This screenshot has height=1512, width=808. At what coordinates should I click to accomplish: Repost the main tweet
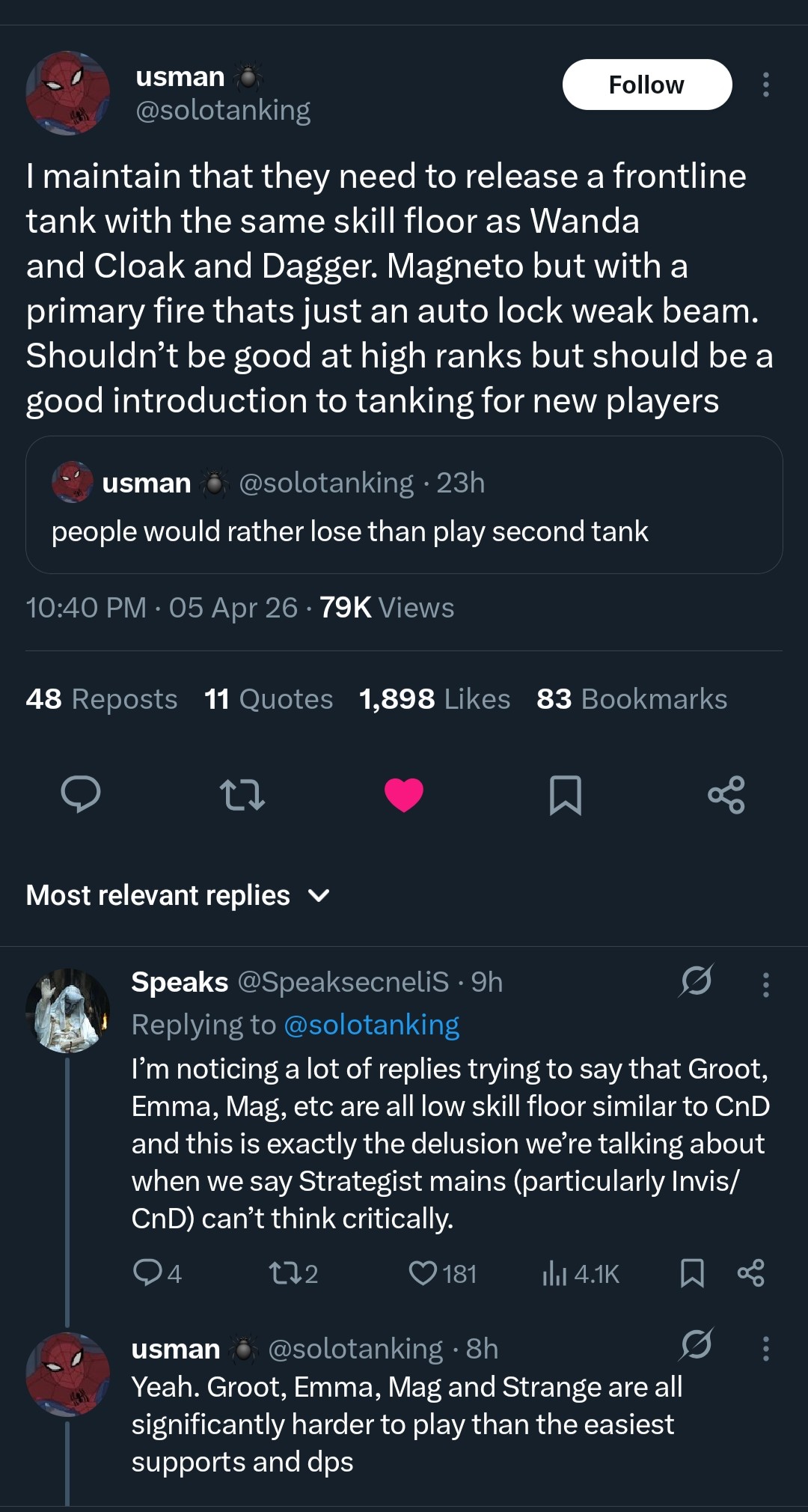[242, 794]
